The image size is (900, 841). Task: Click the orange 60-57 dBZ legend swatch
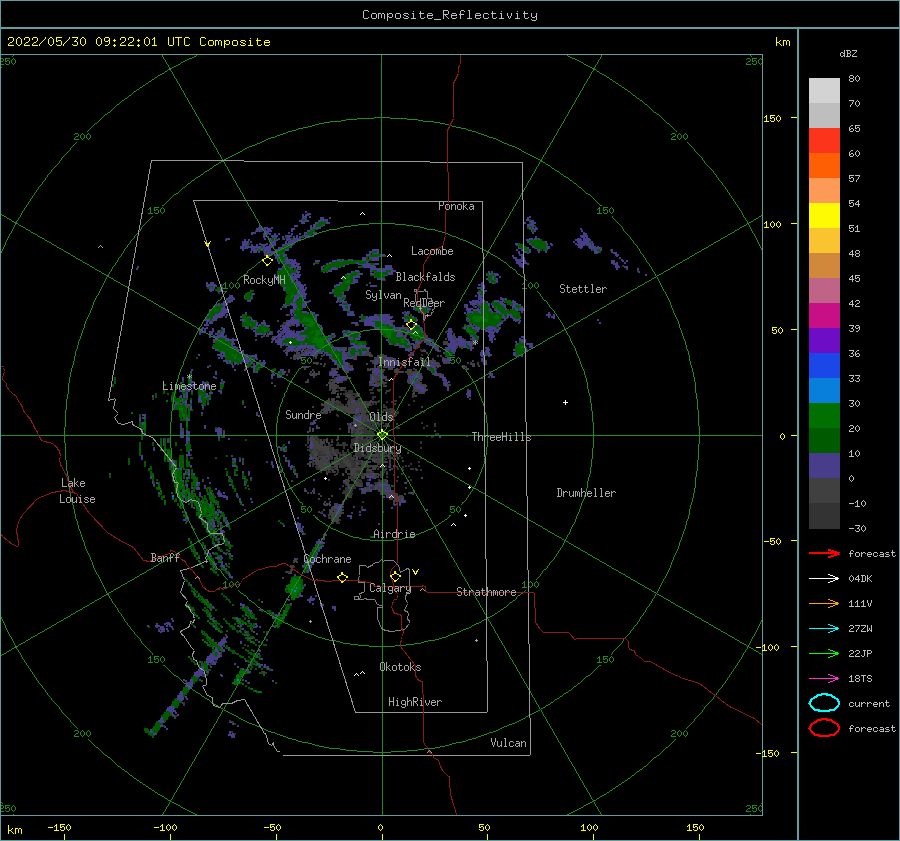(x=824, y=166)
